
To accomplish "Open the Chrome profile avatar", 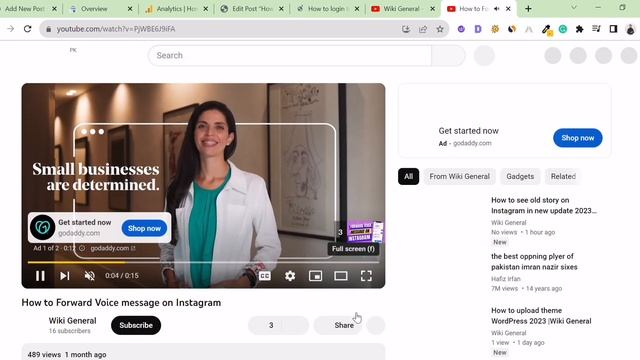I will click(630, 29).
